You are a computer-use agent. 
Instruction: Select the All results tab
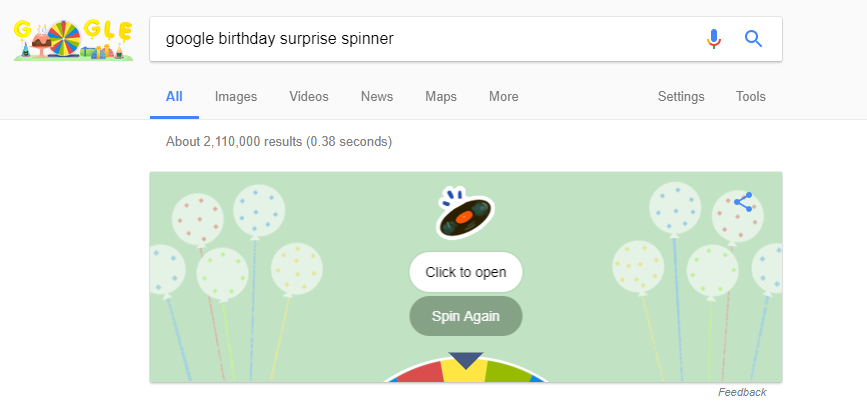click(174, 97)
